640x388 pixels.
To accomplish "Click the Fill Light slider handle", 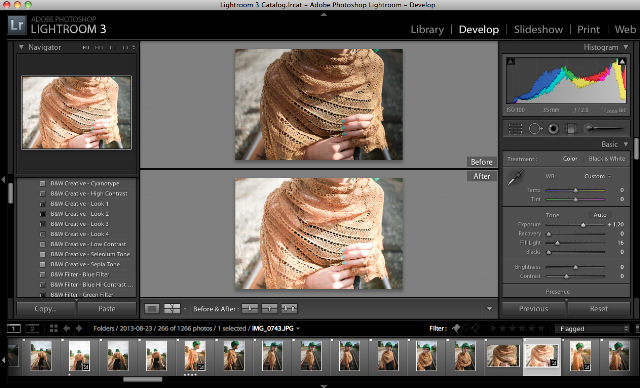I will (x=557, y=243).
